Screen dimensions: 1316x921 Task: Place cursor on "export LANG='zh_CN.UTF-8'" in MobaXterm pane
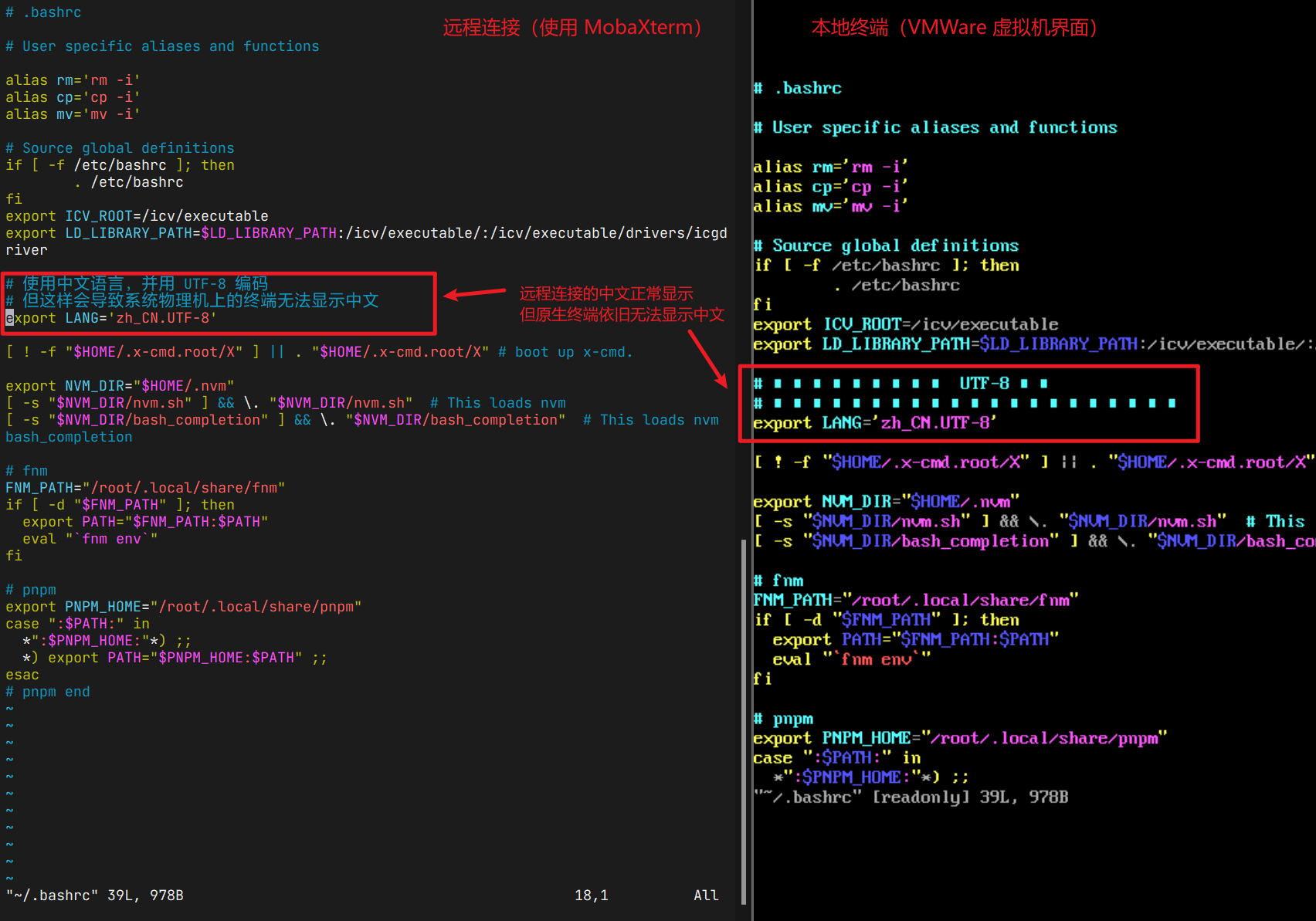[x=111, y=318]
